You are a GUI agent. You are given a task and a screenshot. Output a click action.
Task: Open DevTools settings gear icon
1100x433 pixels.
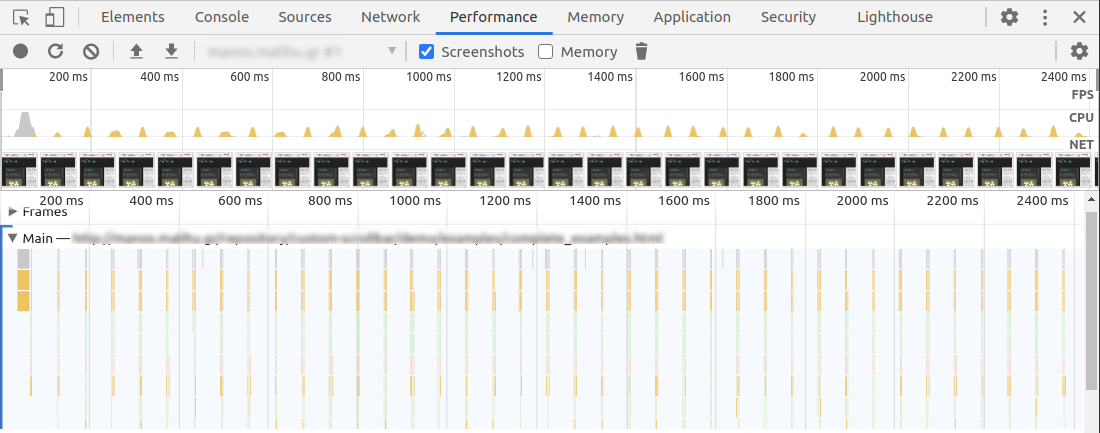point(1010,17)
